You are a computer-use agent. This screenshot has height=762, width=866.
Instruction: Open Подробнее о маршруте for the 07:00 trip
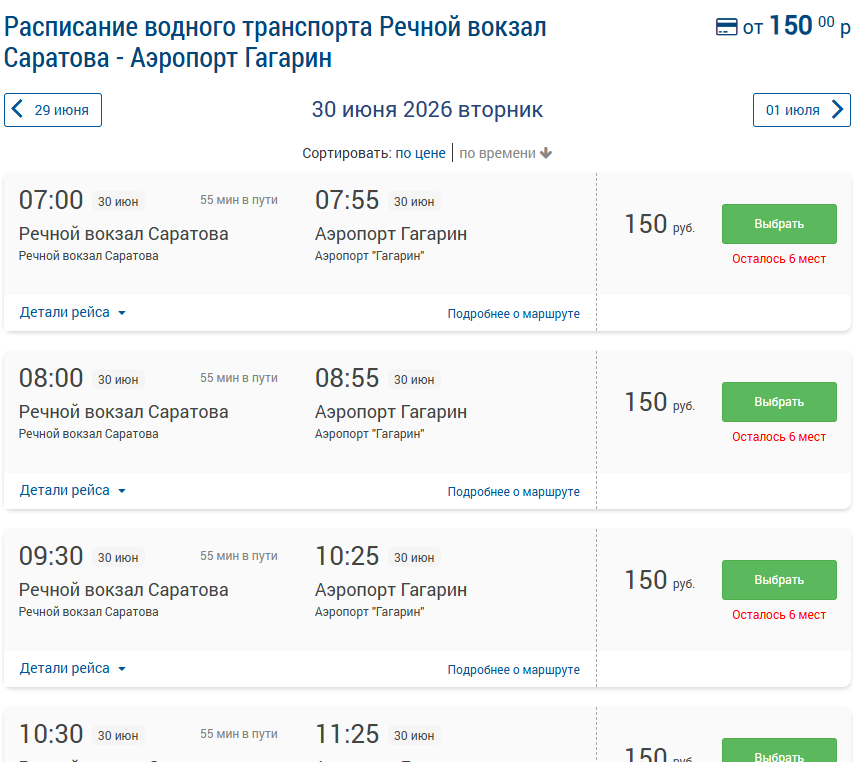514,314
